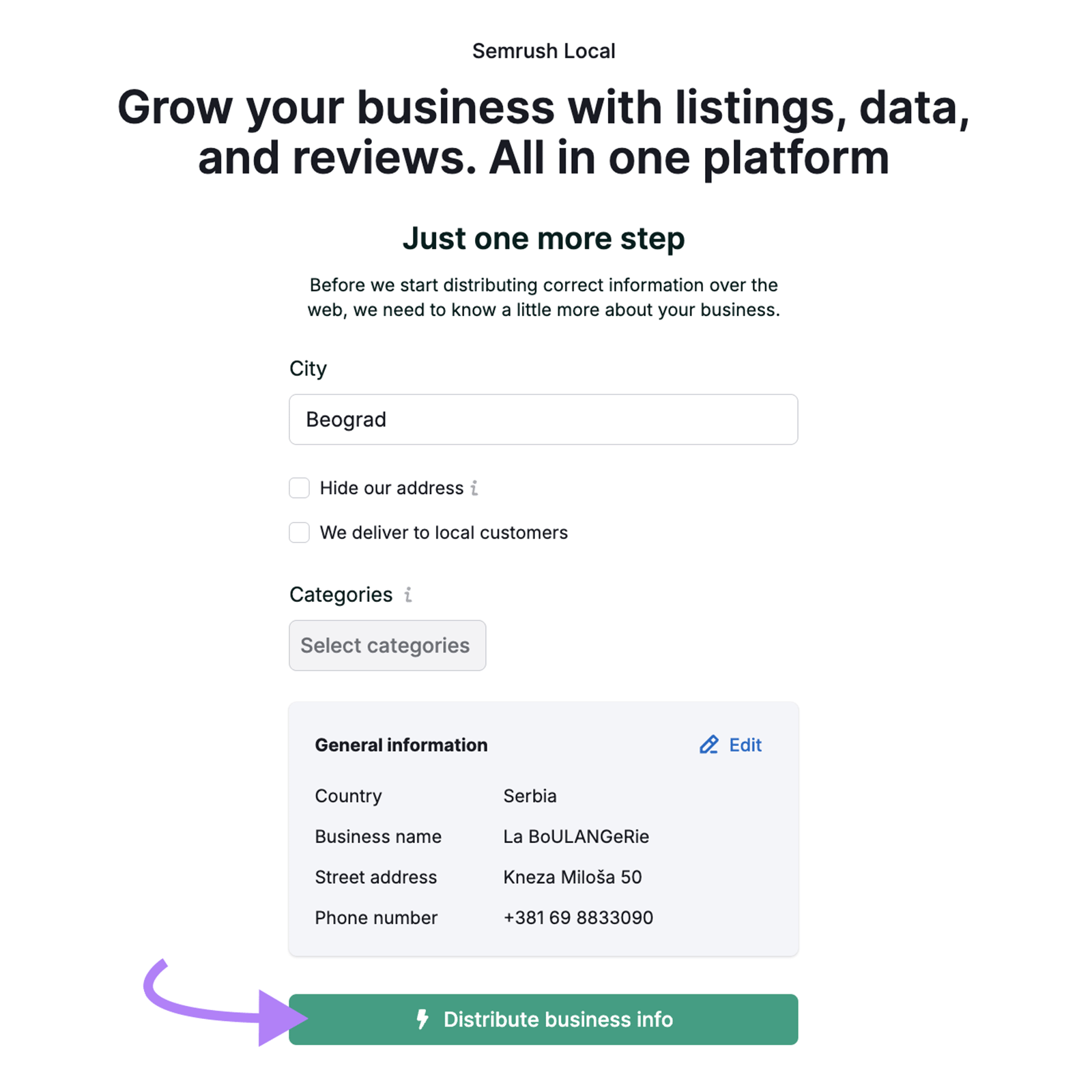Screen dimensions: 1092x1092
Task: Click the Serbia country value
Action: pos(530,796)
